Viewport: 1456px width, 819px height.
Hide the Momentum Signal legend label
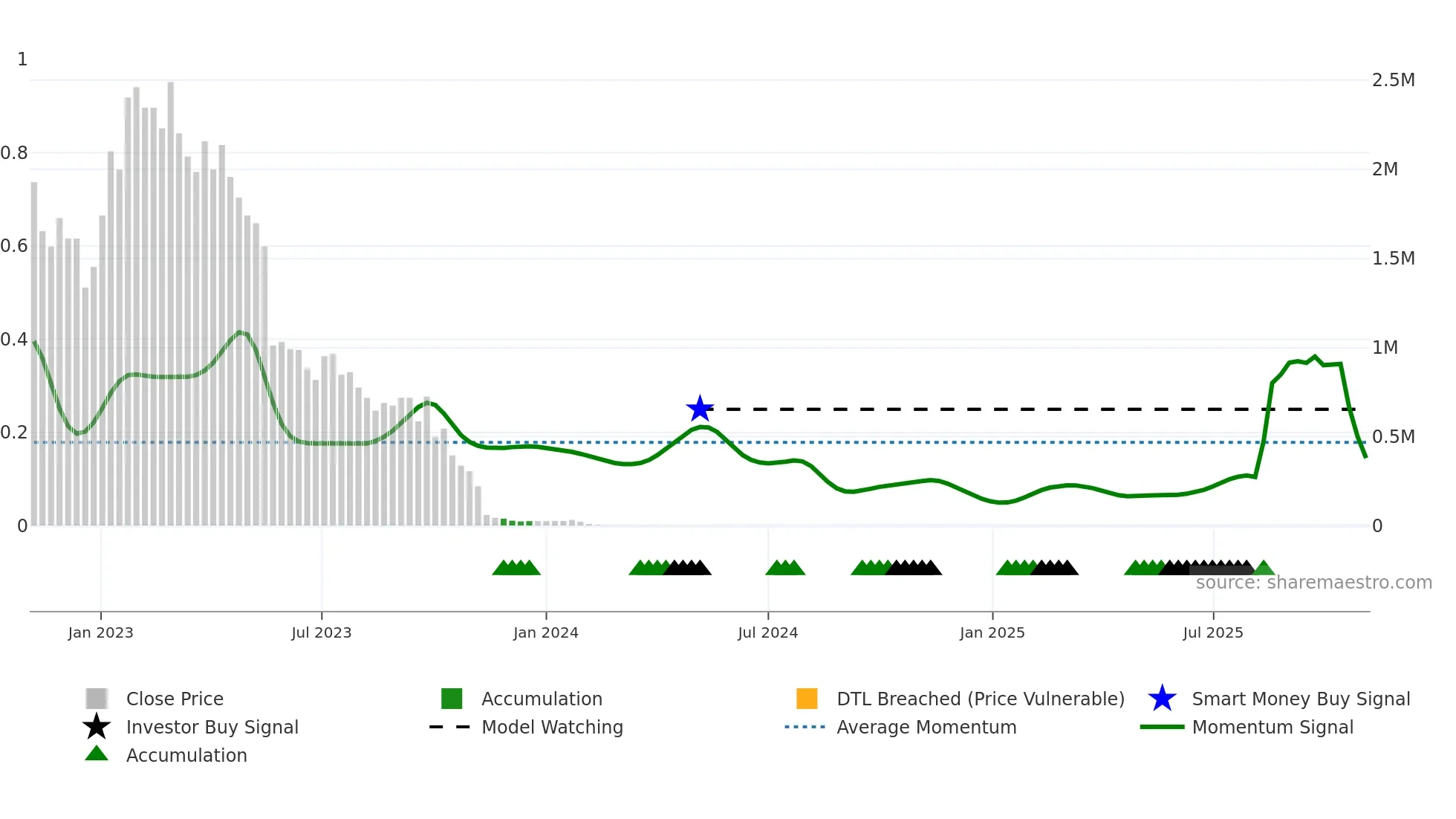pyautogui.click(x=1273, y=727)
